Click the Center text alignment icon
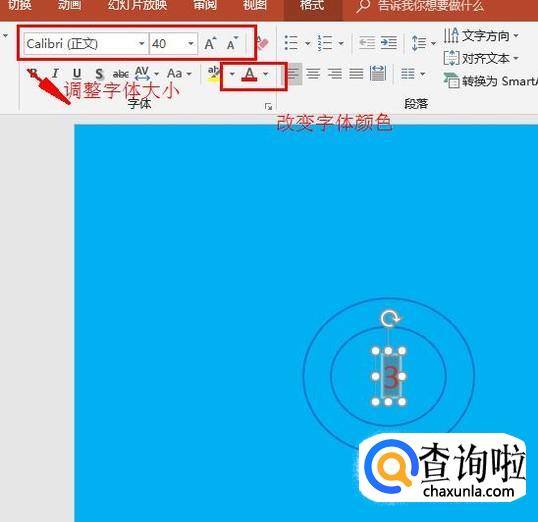The height and width of the screenshot is (522, 538). (313, 73)
